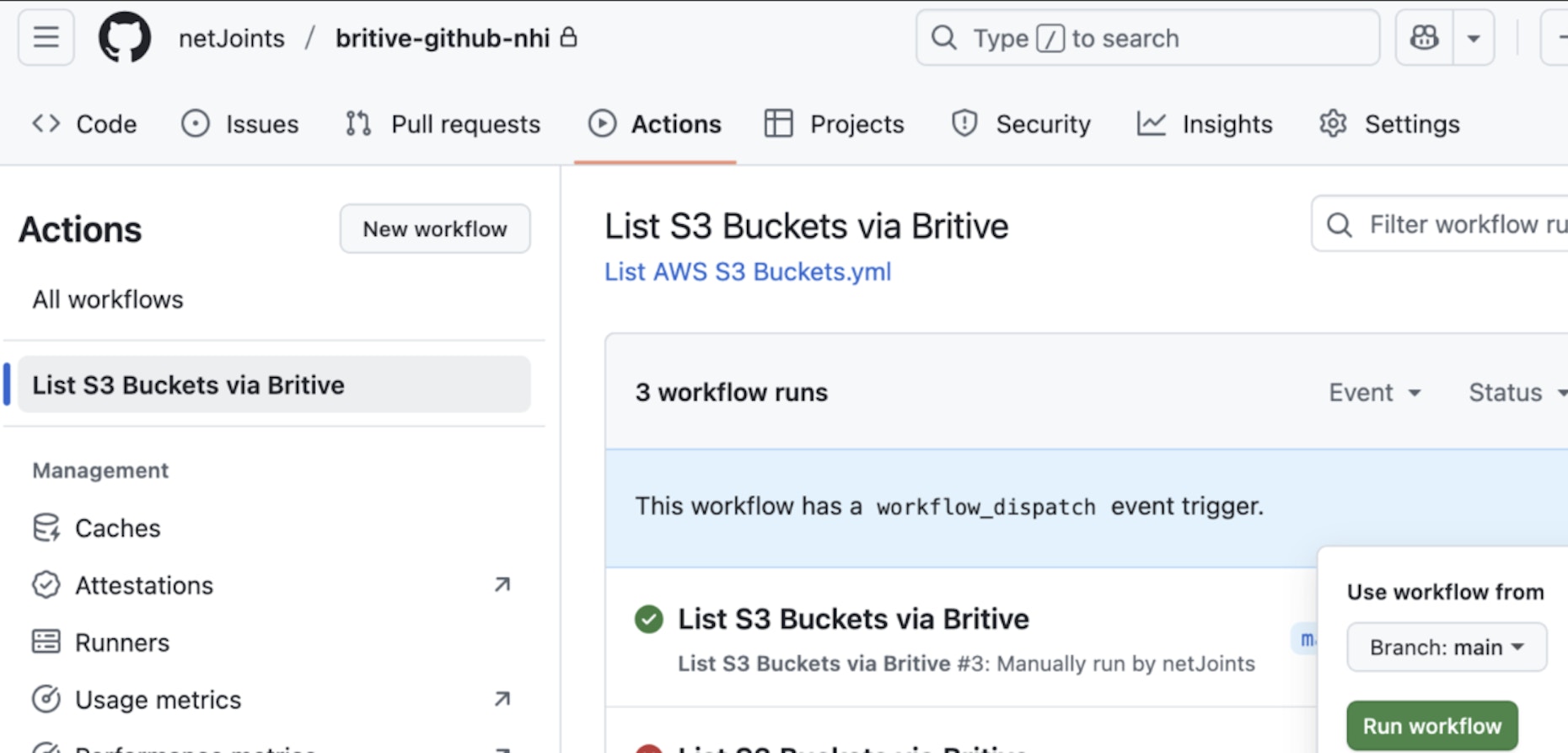Go to GitHub home via Octocat logo

125,38
